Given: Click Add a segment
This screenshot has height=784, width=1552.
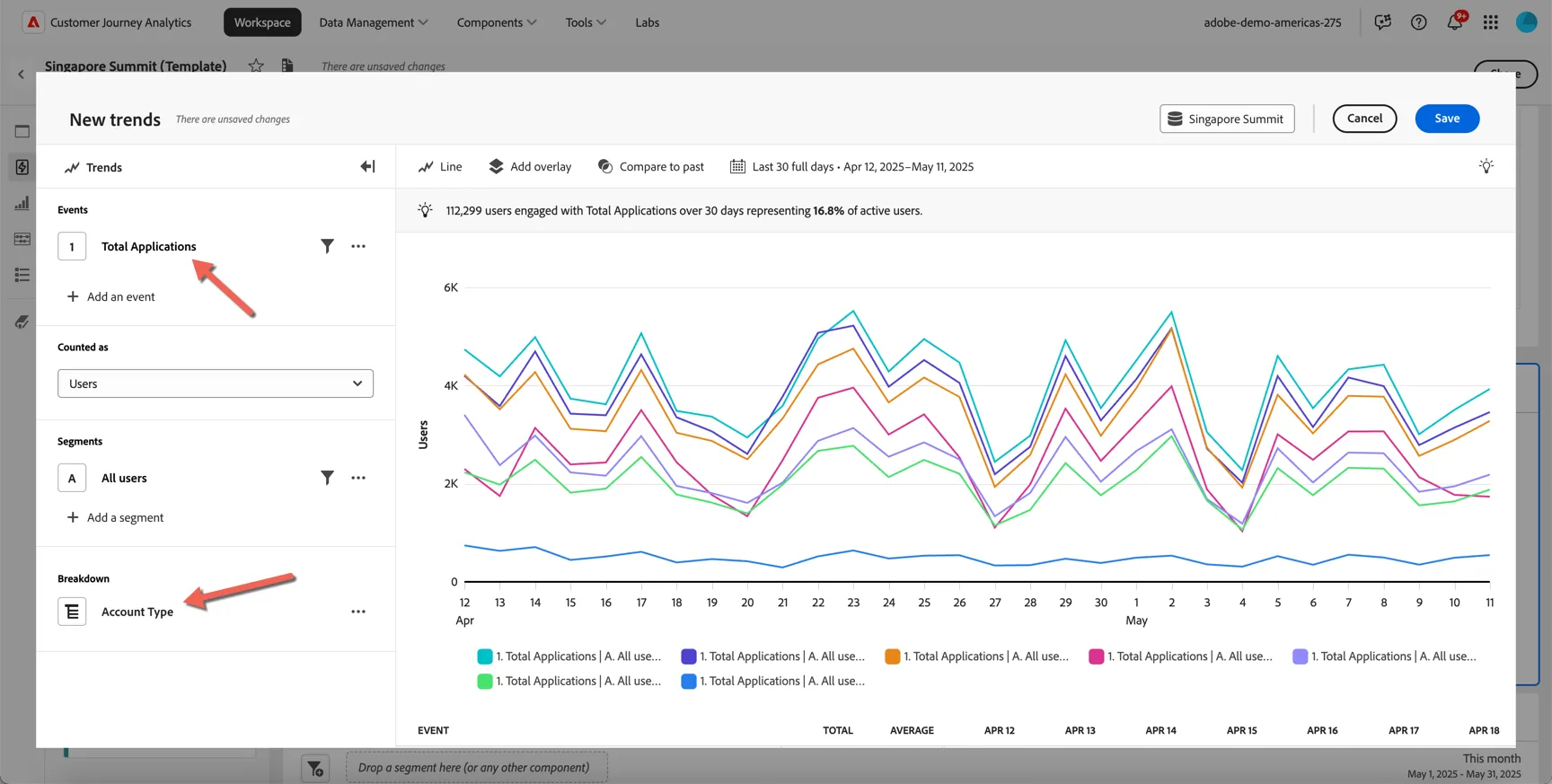Looking at the screenshot, I should (115, 517).
